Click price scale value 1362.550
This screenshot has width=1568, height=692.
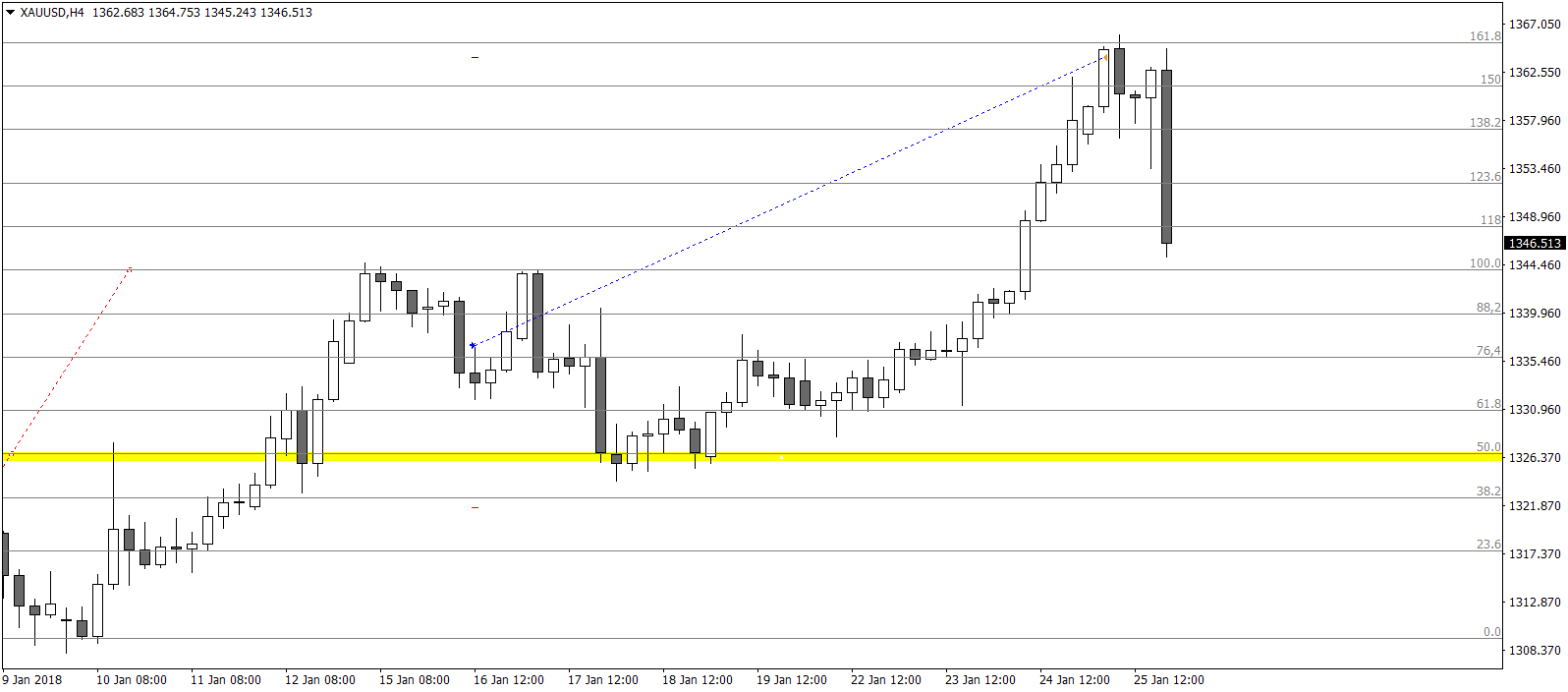pyautogui.click(x=1535, y=72)
